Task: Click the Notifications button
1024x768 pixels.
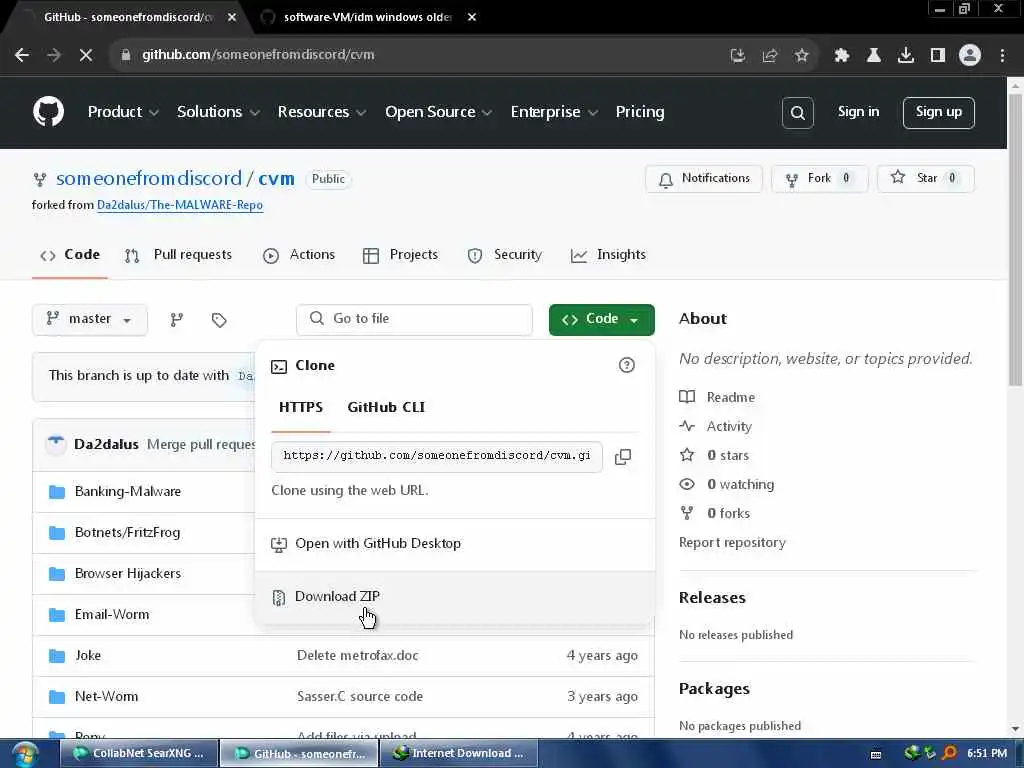Action: [703, 178]
